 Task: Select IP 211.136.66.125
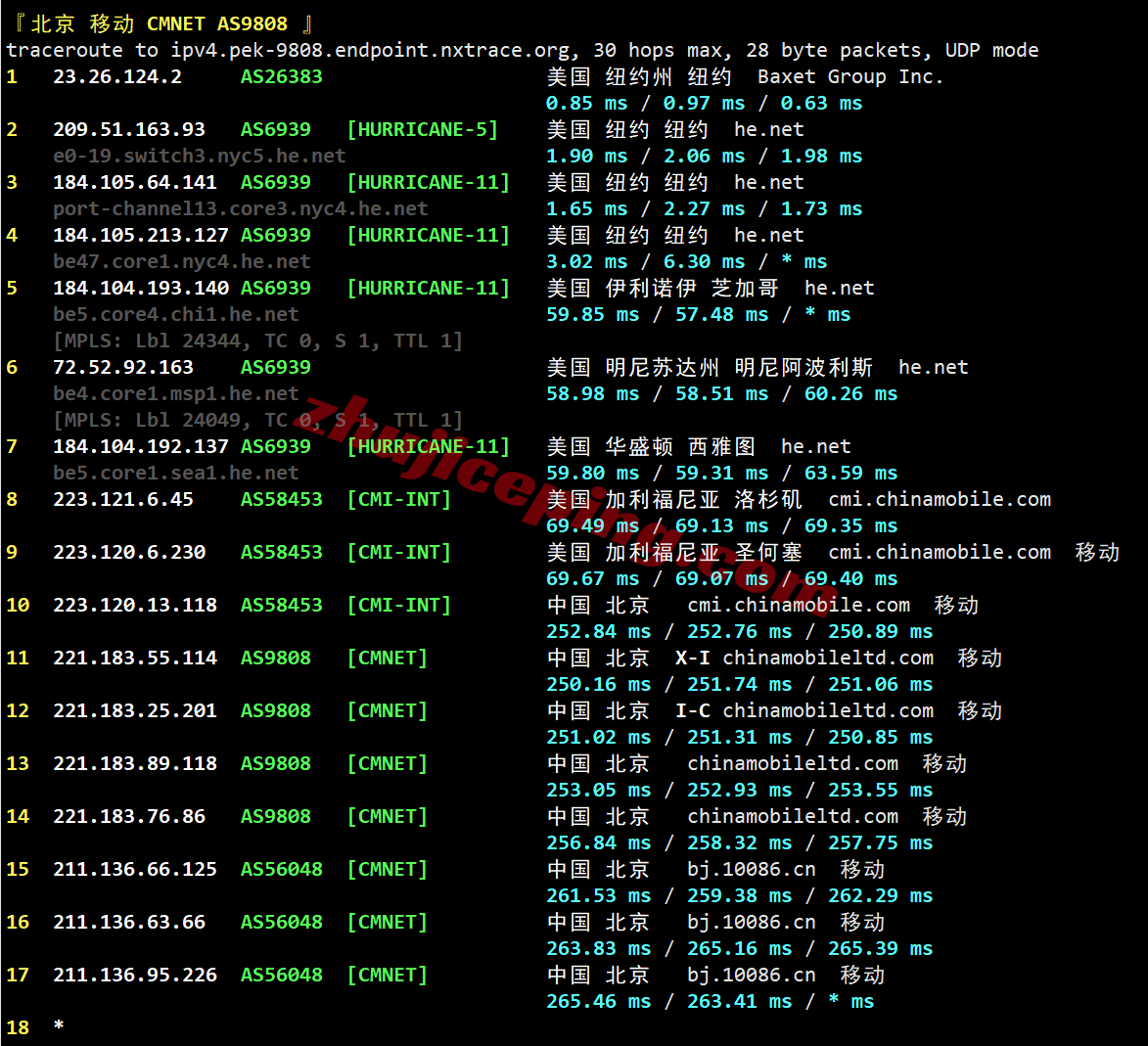(135, 869)
